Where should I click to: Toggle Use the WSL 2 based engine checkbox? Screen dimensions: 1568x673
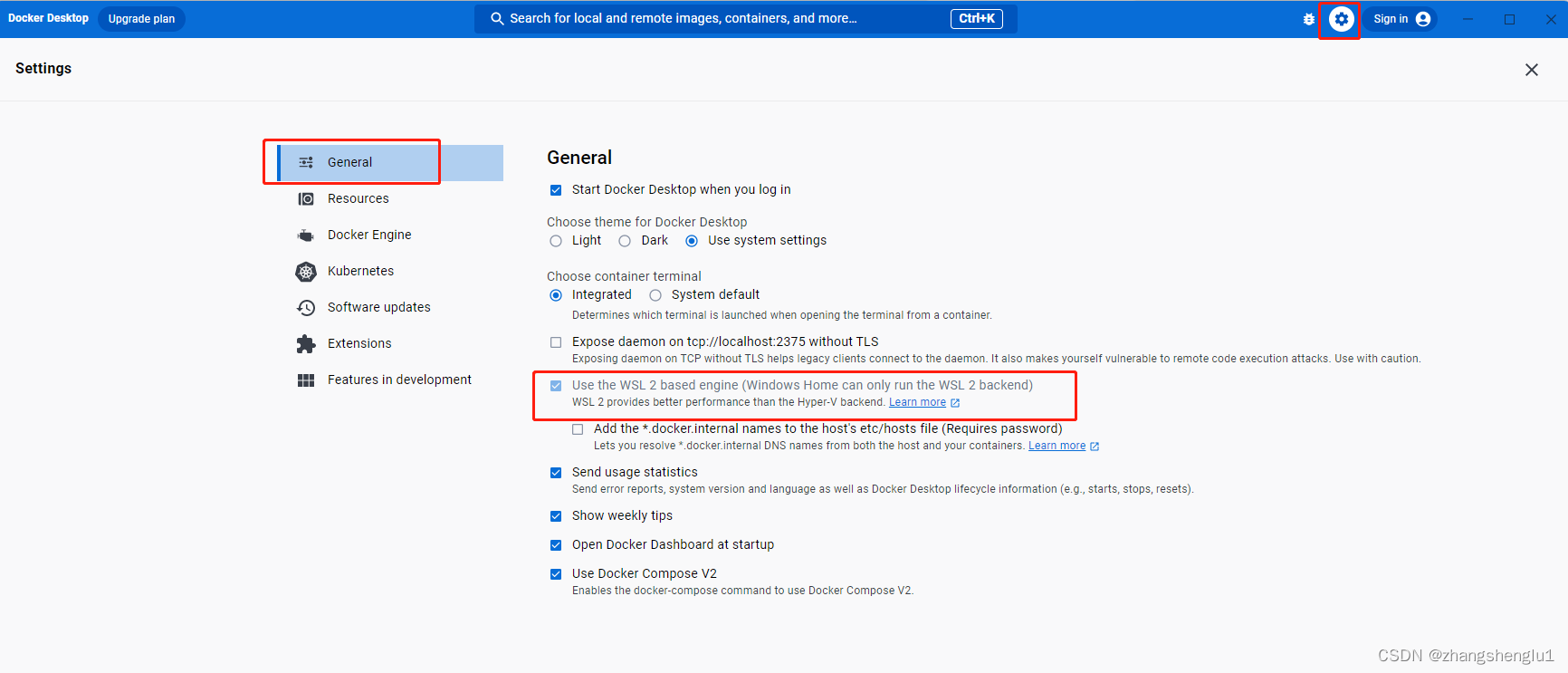(556, 386)
